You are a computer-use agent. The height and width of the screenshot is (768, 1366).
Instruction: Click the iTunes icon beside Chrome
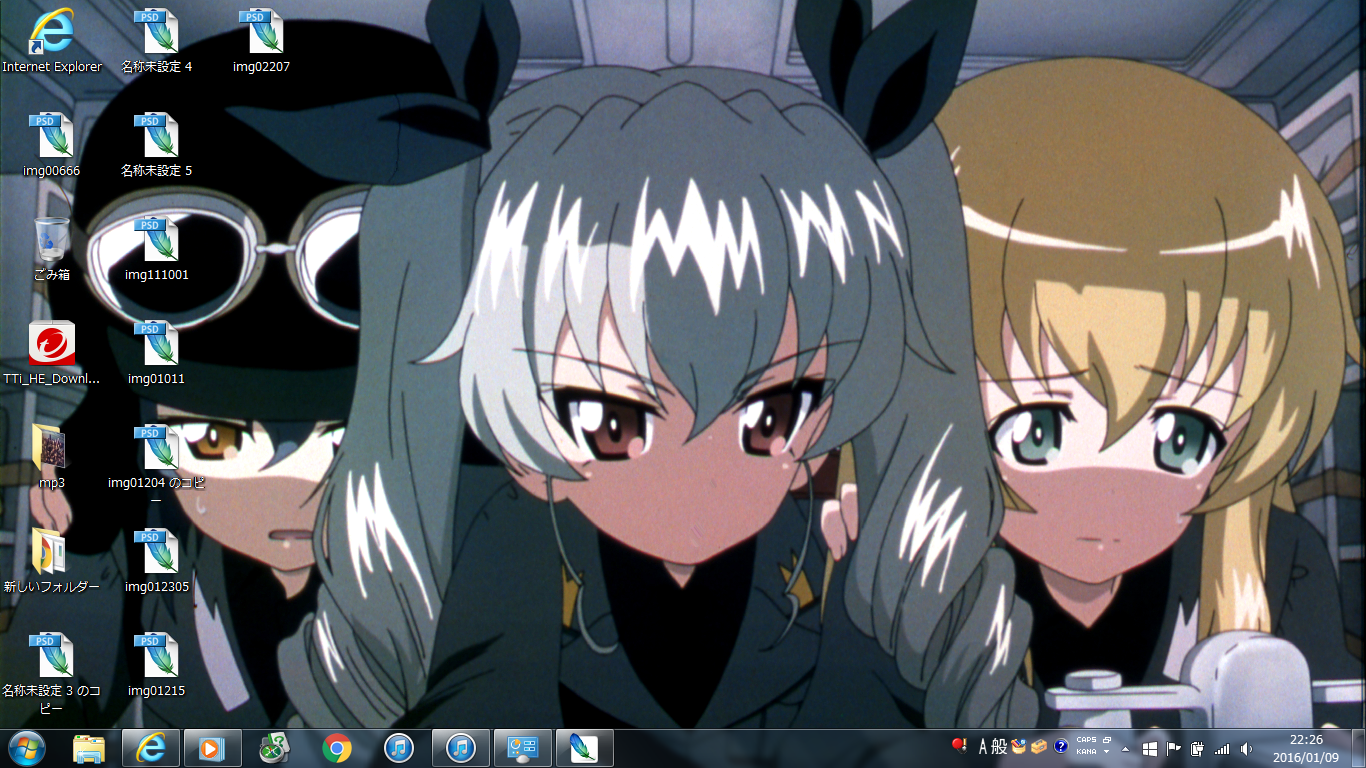pos(399,748)
